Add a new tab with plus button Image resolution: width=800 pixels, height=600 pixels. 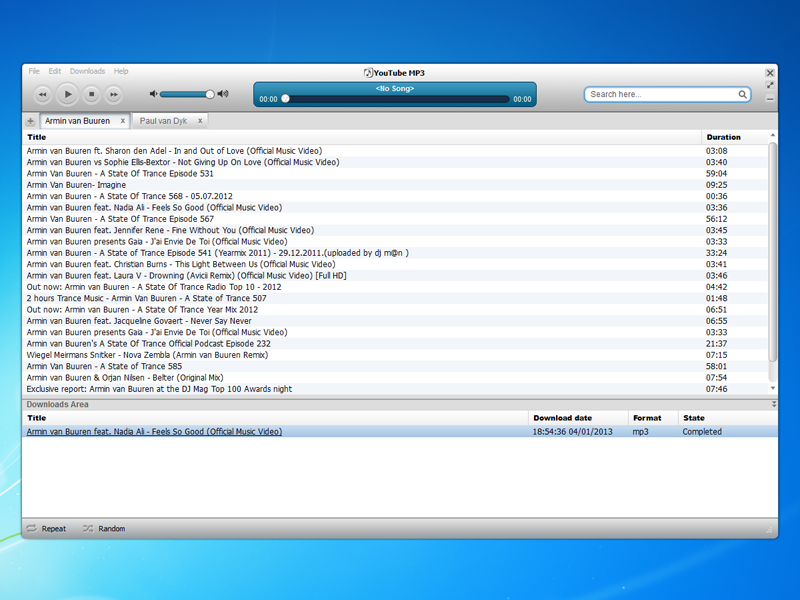click(31, 121)
